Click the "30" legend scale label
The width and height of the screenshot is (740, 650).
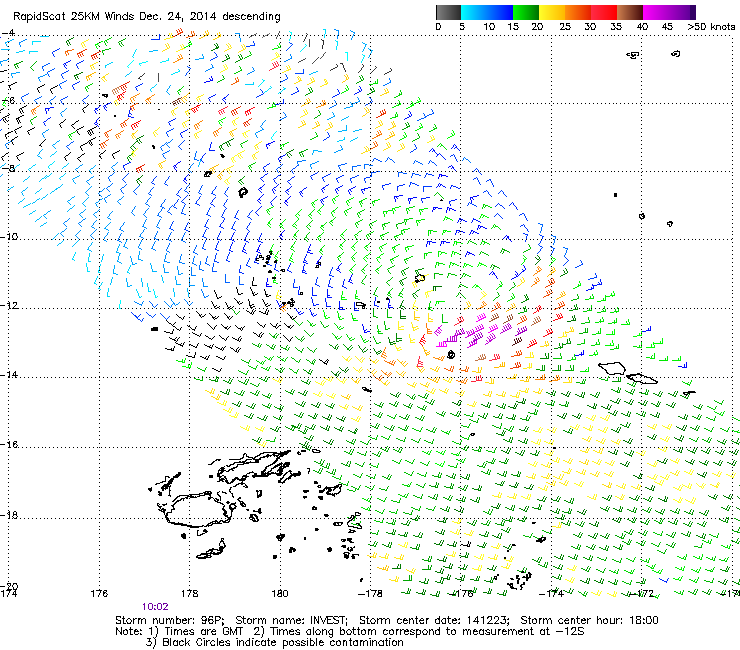coord(590,27)
